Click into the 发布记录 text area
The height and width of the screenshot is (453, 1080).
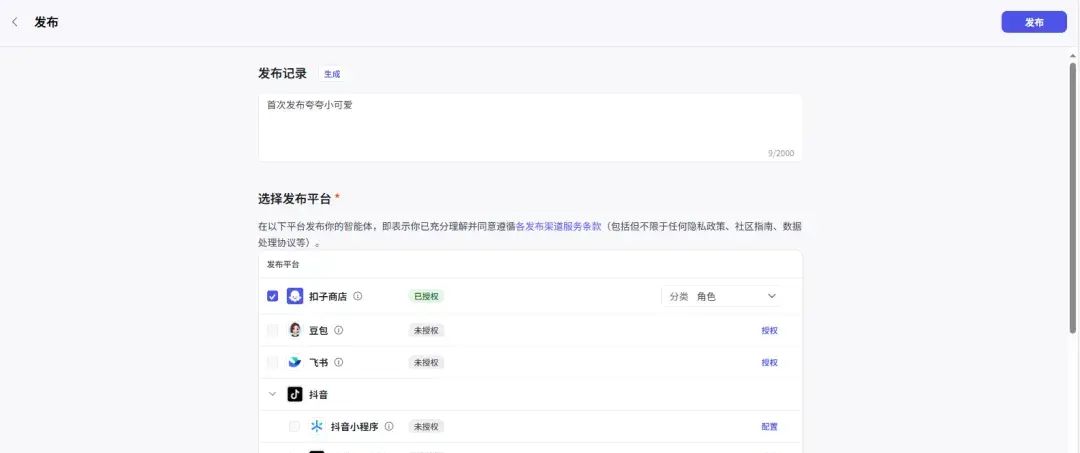pos(530,127)
